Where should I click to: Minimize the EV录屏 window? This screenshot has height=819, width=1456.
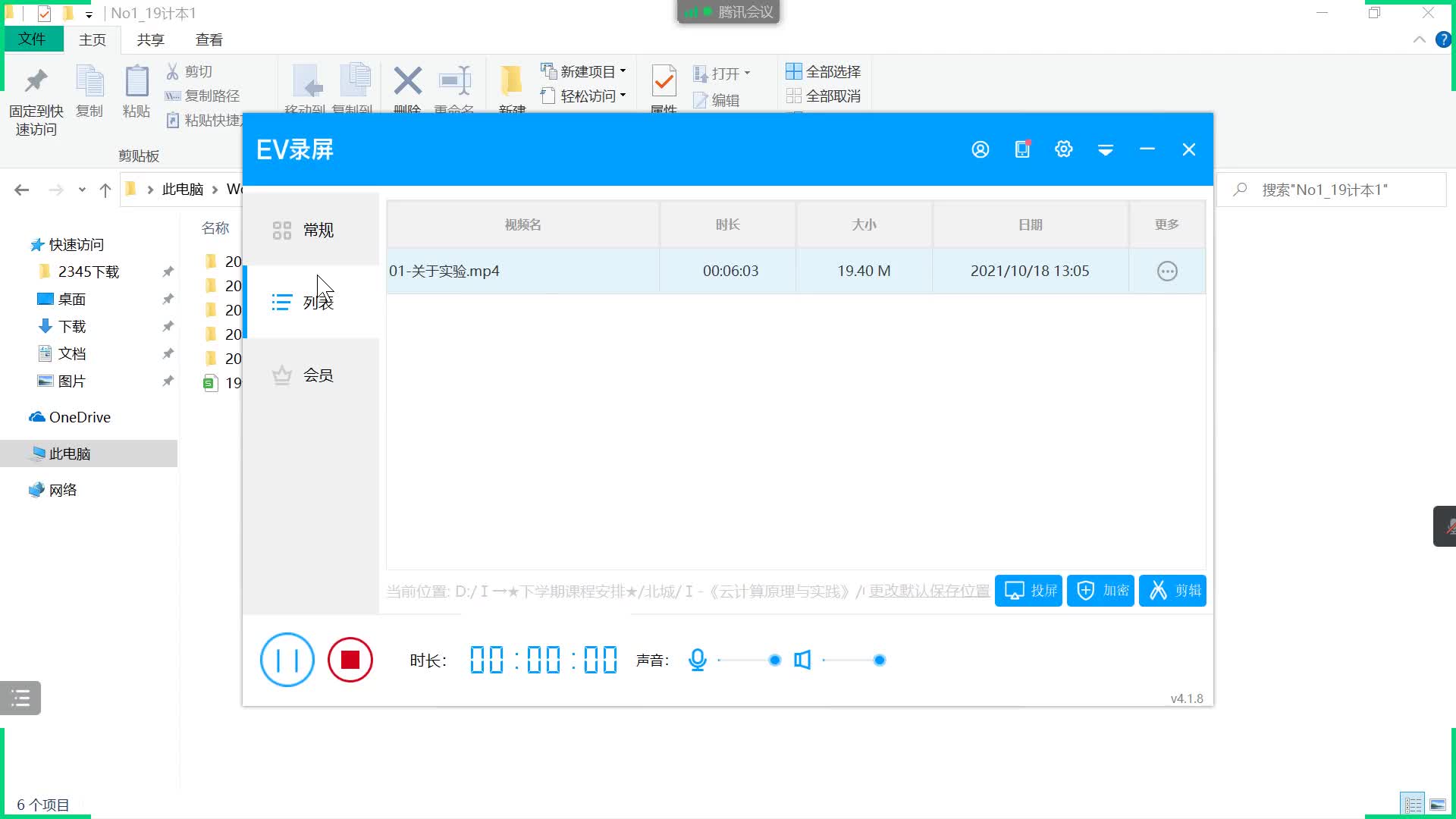pos(1147,149)
